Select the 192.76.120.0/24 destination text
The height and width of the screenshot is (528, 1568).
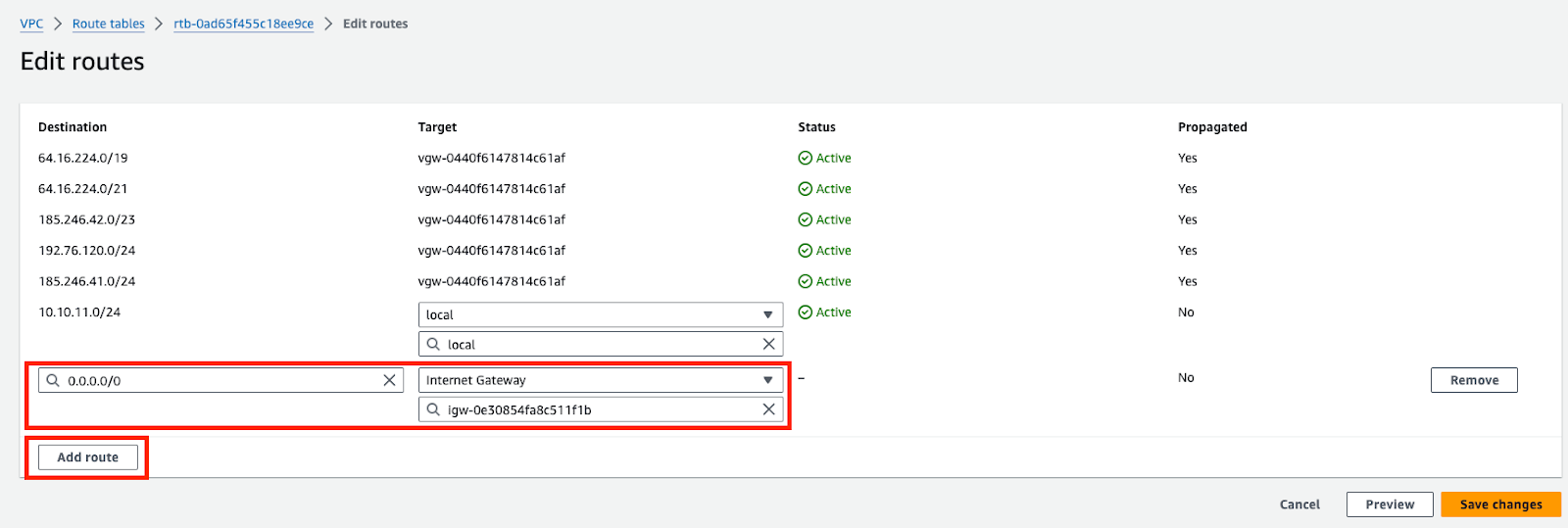coord(86,250)
